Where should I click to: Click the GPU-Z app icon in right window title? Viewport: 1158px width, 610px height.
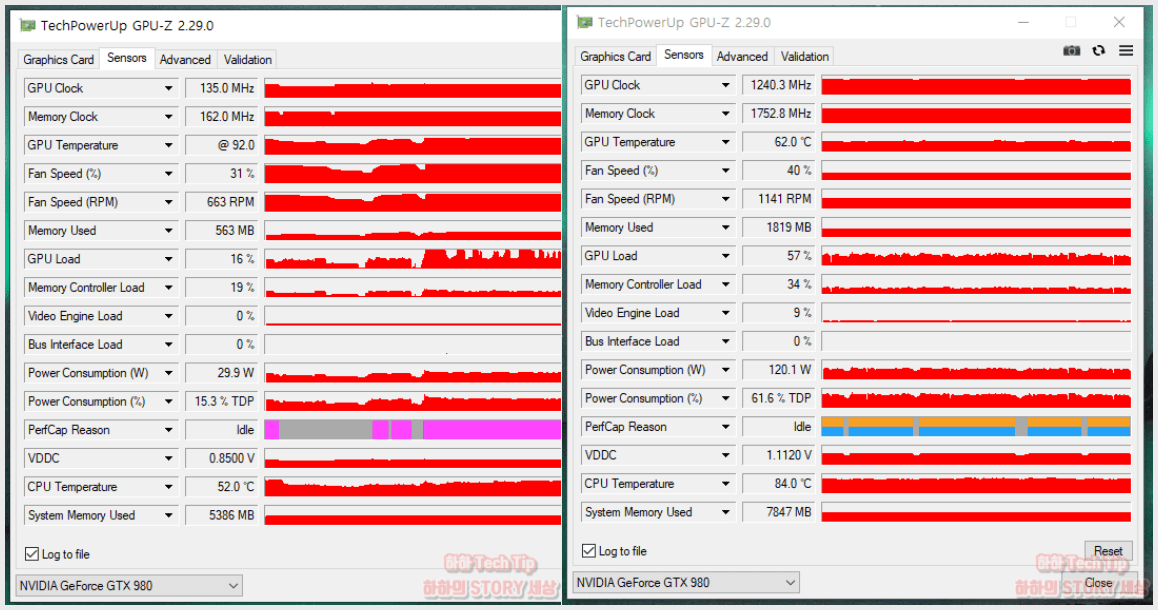(x=584, y=22)
